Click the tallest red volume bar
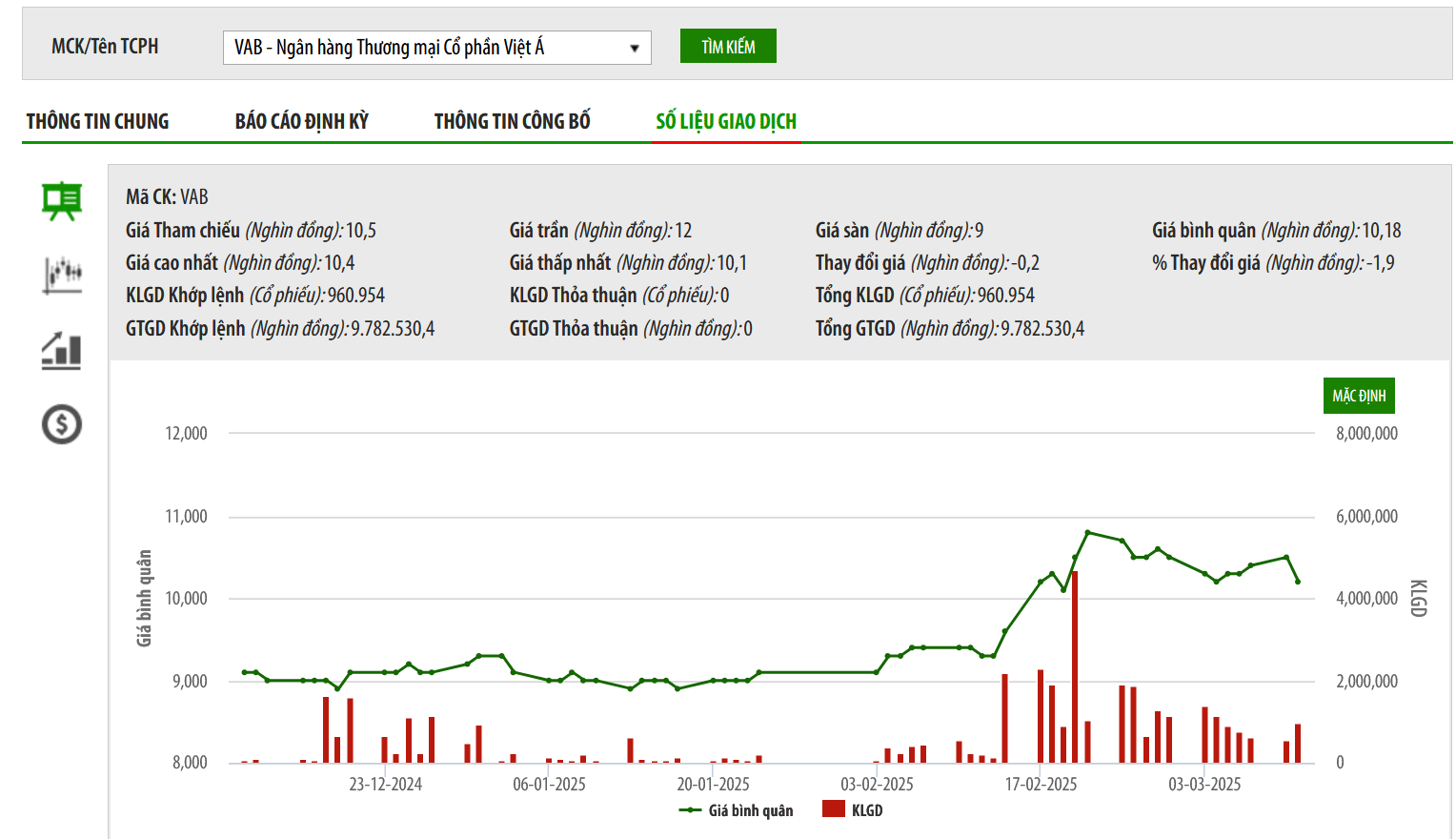Viewport: 1456px width, 839px height. [1075, 667]
